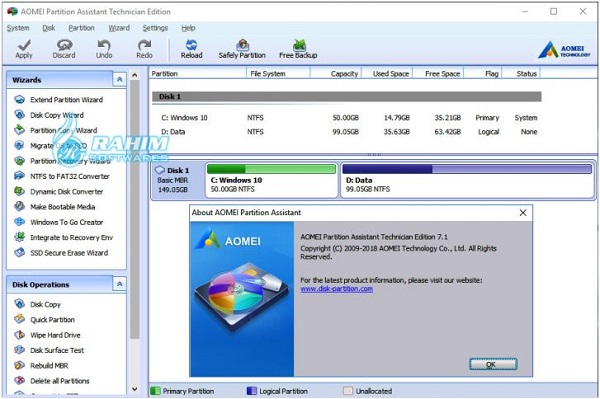
Task: Open the Wizard menu
Action: [x=119, y=28]
